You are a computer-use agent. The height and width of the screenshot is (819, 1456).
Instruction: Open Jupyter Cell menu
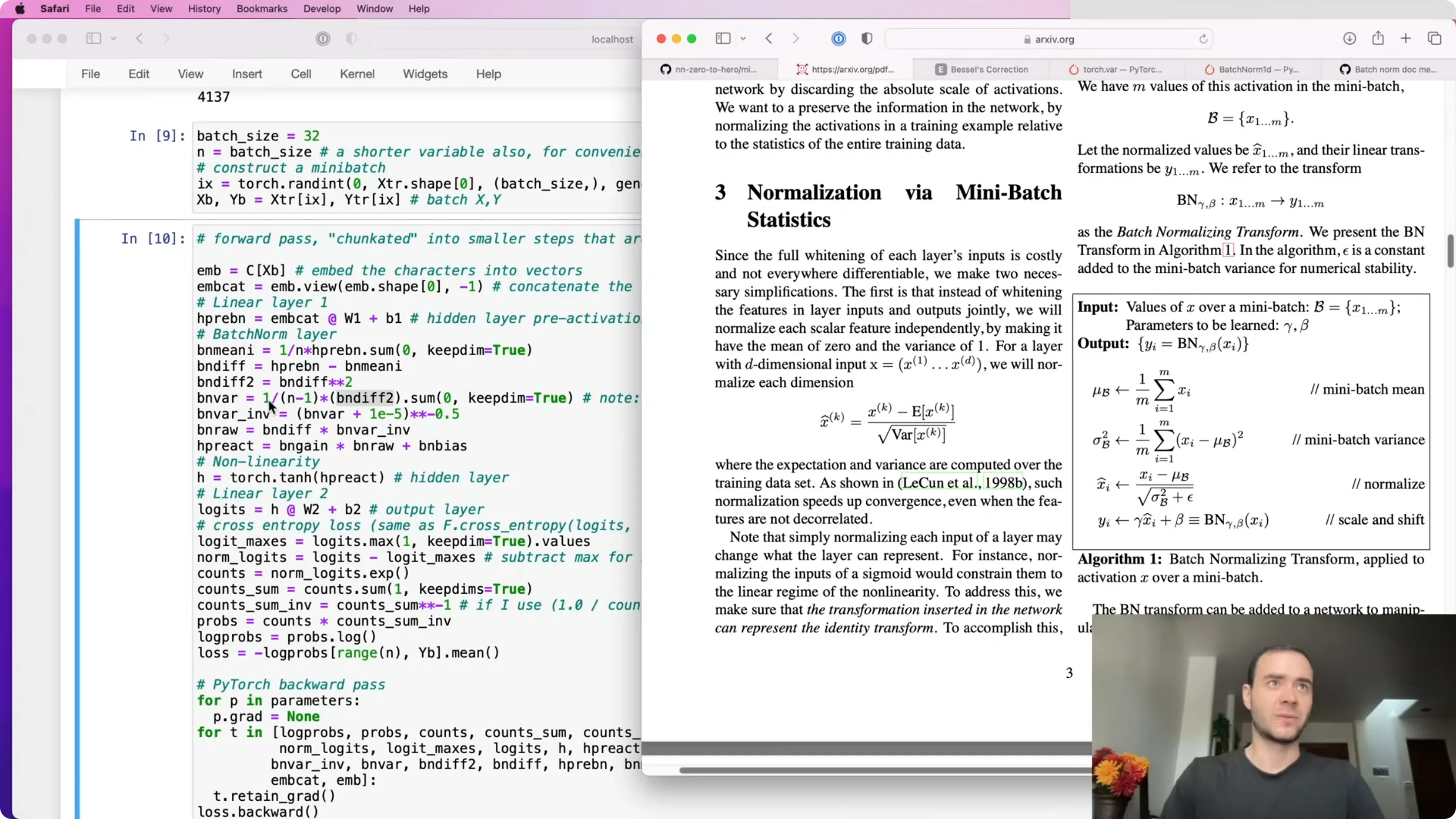coord(301,74)
